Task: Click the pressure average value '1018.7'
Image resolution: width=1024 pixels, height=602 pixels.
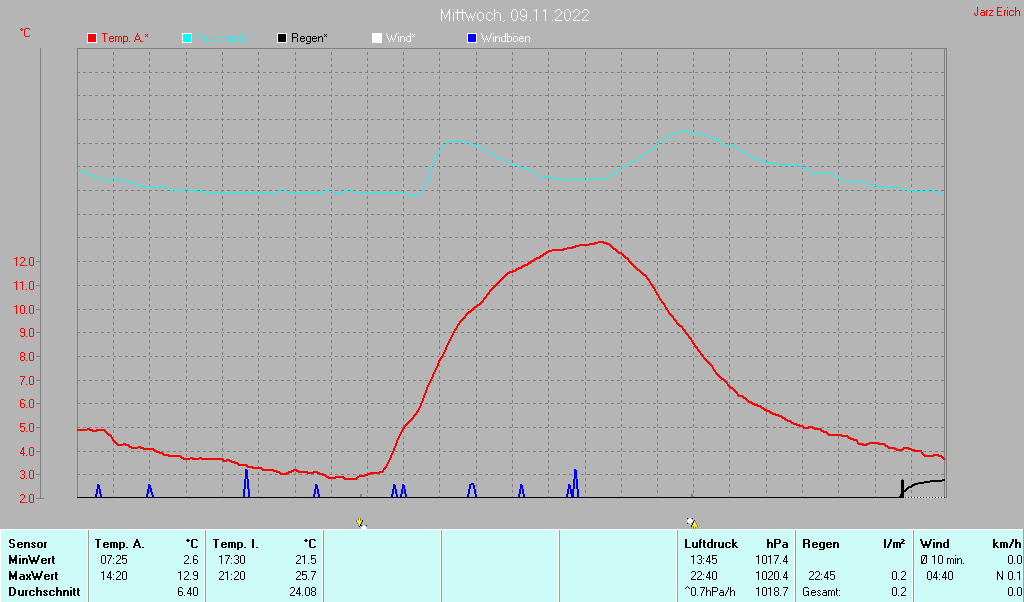Action: pos(772,592)
